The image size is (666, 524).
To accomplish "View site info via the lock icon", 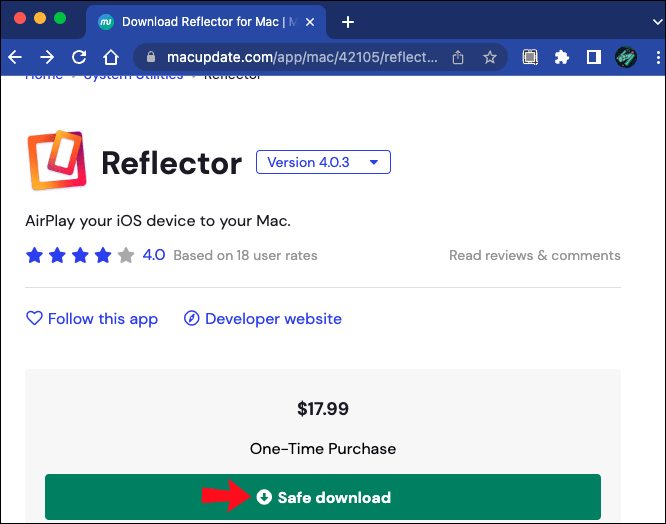I will [x=151, y=57].
